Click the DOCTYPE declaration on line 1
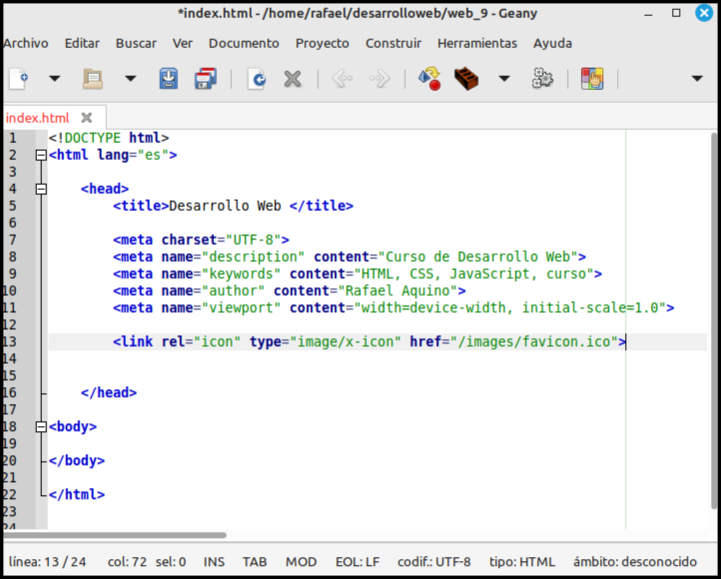 109,138
